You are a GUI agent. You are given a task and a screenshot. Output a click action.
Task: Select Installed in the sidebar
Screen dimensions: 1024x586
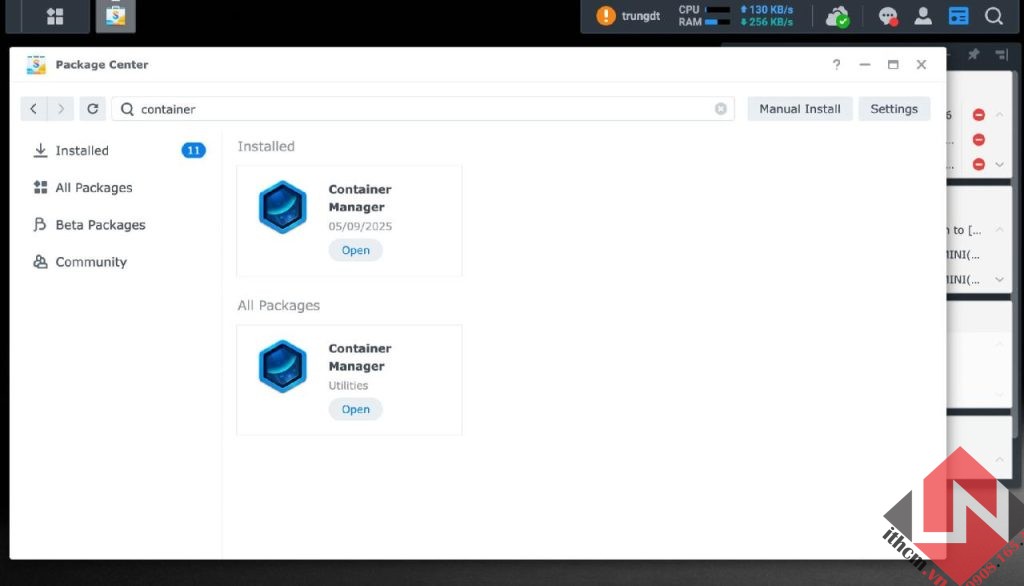click(x=80, y=150)
